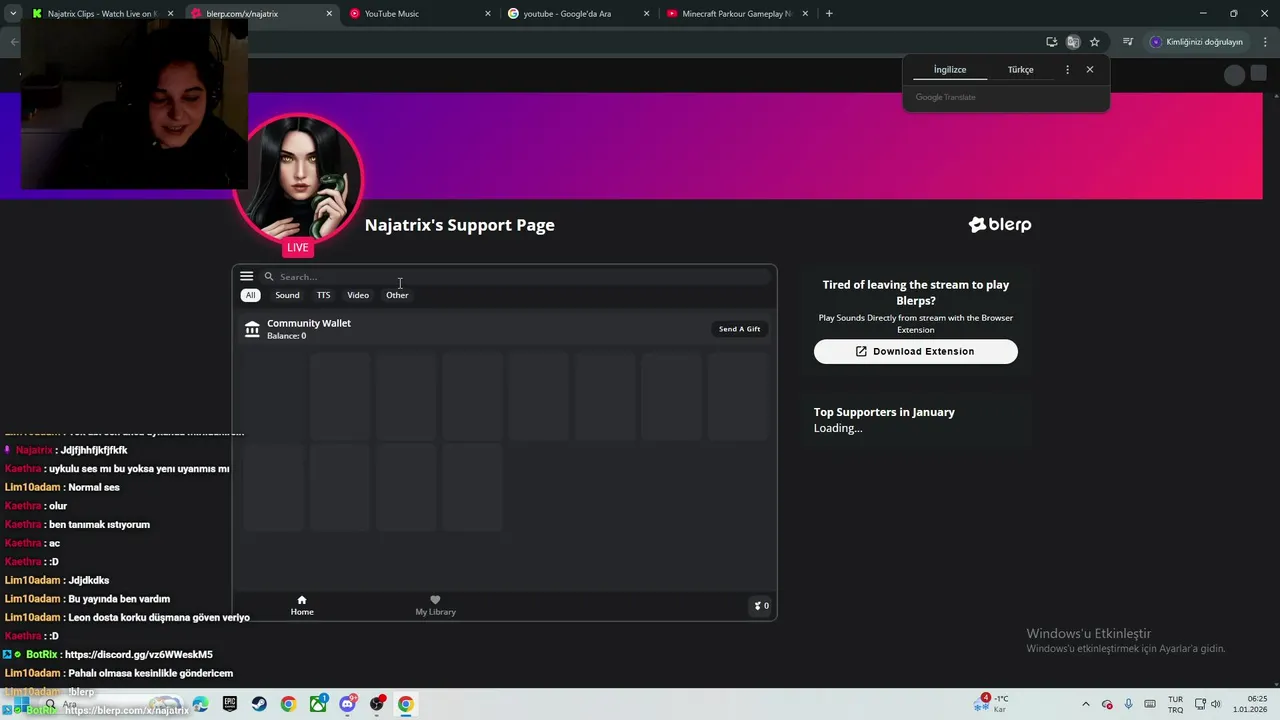This screenshot has width=1280, height=720.
Task: Filter blerps by TTS
Action: click(x=323, y=295)
